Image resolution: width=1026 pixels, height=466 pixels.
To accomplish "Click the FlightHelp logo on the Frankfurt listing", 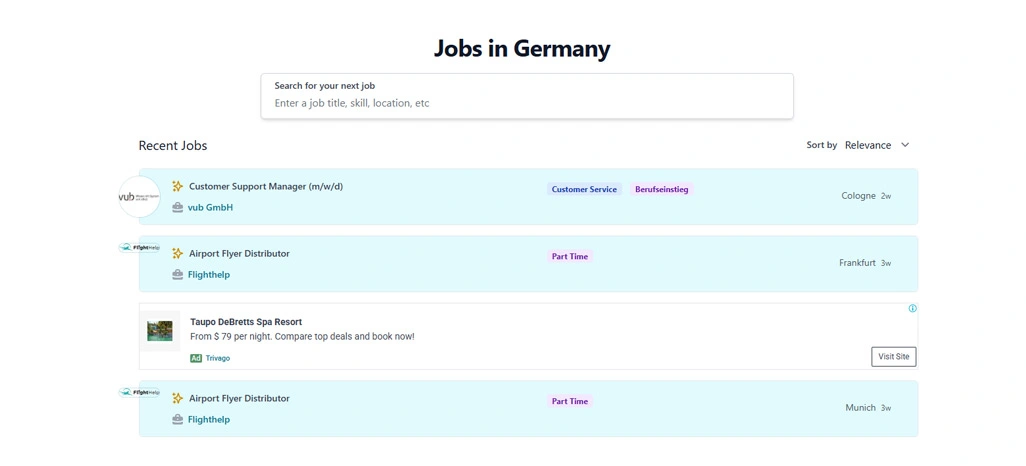I will pyautogui.click(x=139, y=247).
